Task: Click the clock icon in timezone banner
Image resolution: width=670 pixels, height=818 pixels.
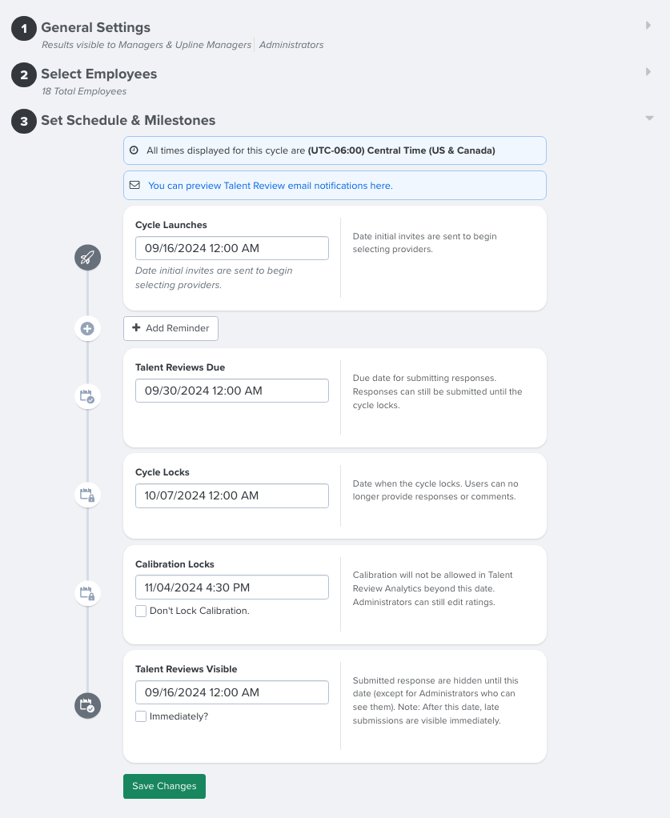Action: [x=134, y=150]
